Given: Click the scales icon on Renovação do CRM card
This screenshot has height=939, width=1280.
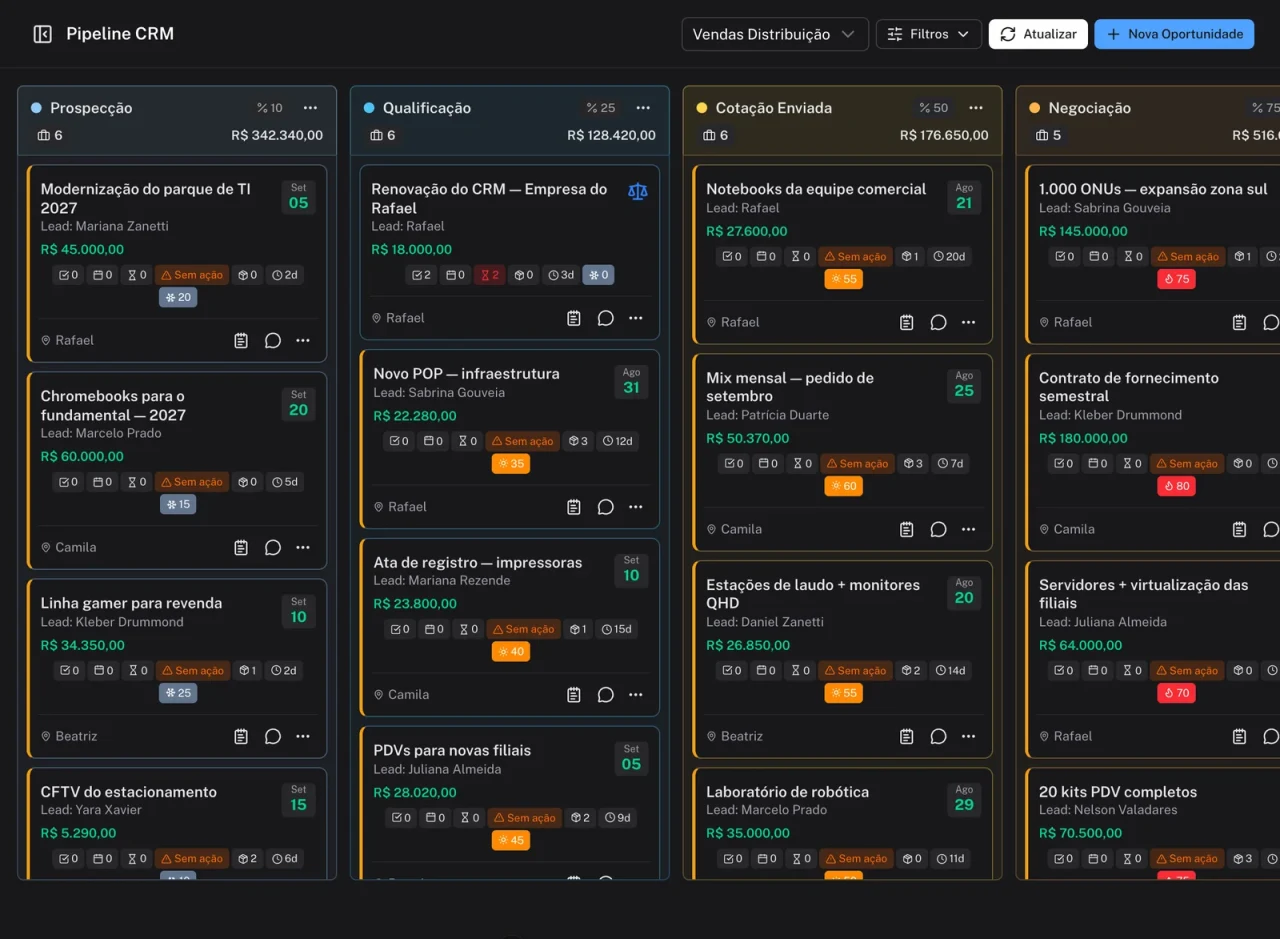Looking at the screenshot, I should 637,191.
